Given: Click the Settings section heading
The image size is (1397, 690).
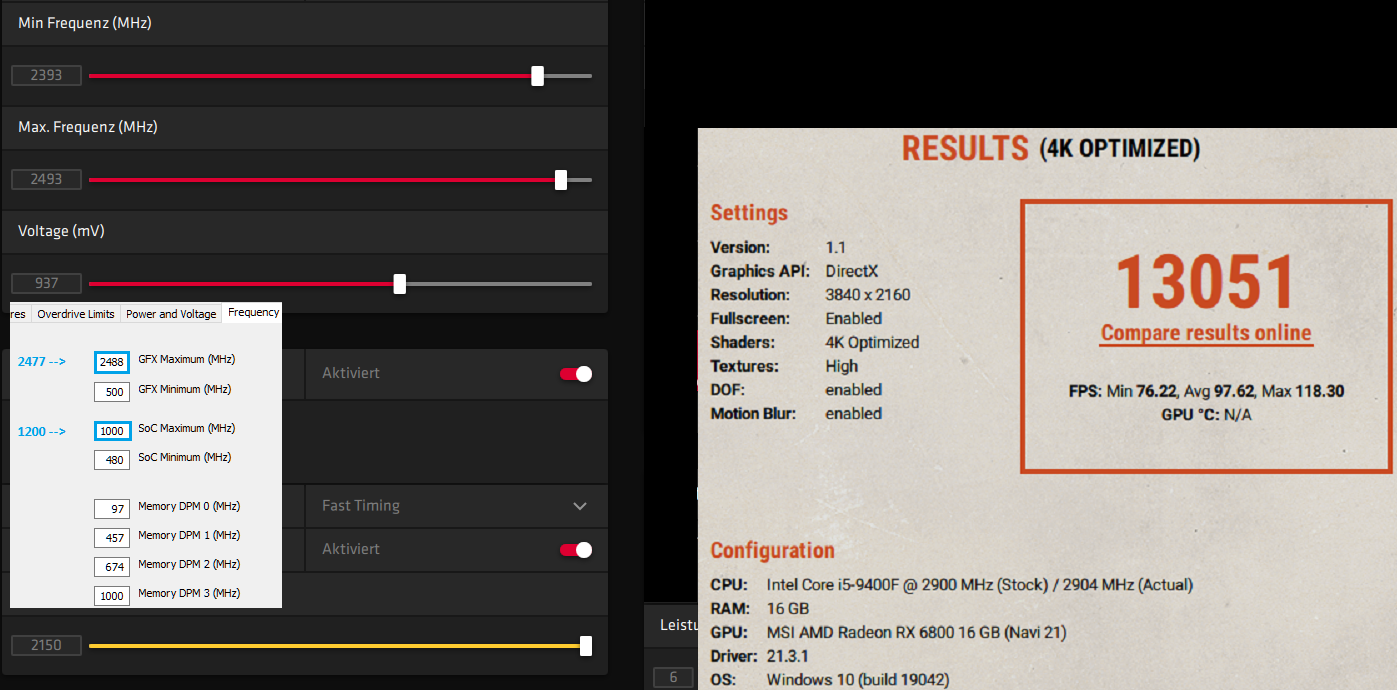Looking at the screenshot, I should tap(749, 213).
